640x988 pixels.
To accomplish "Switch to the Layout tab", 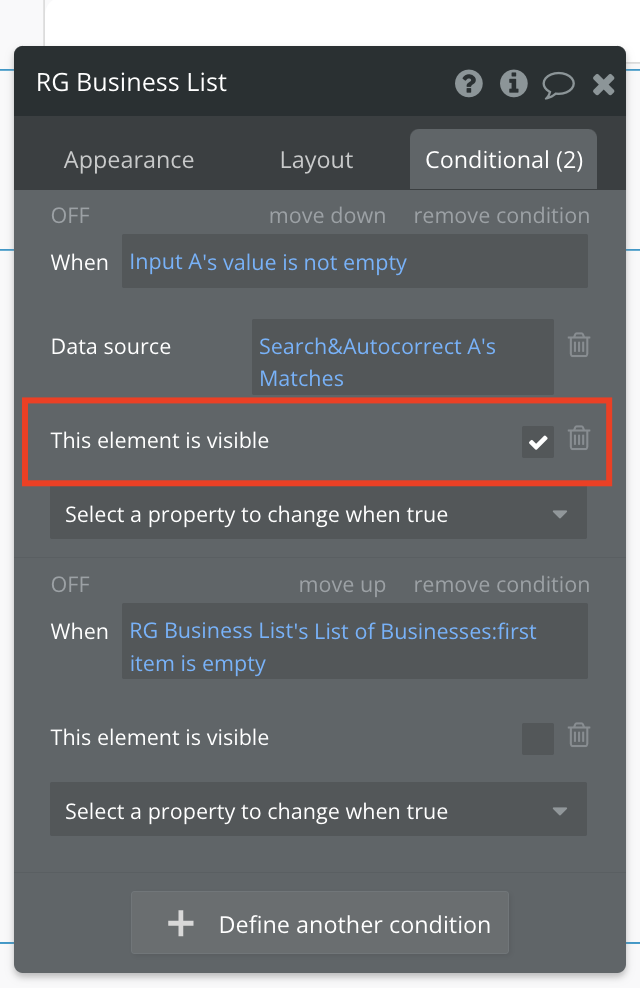I will [x=316, y=160].
